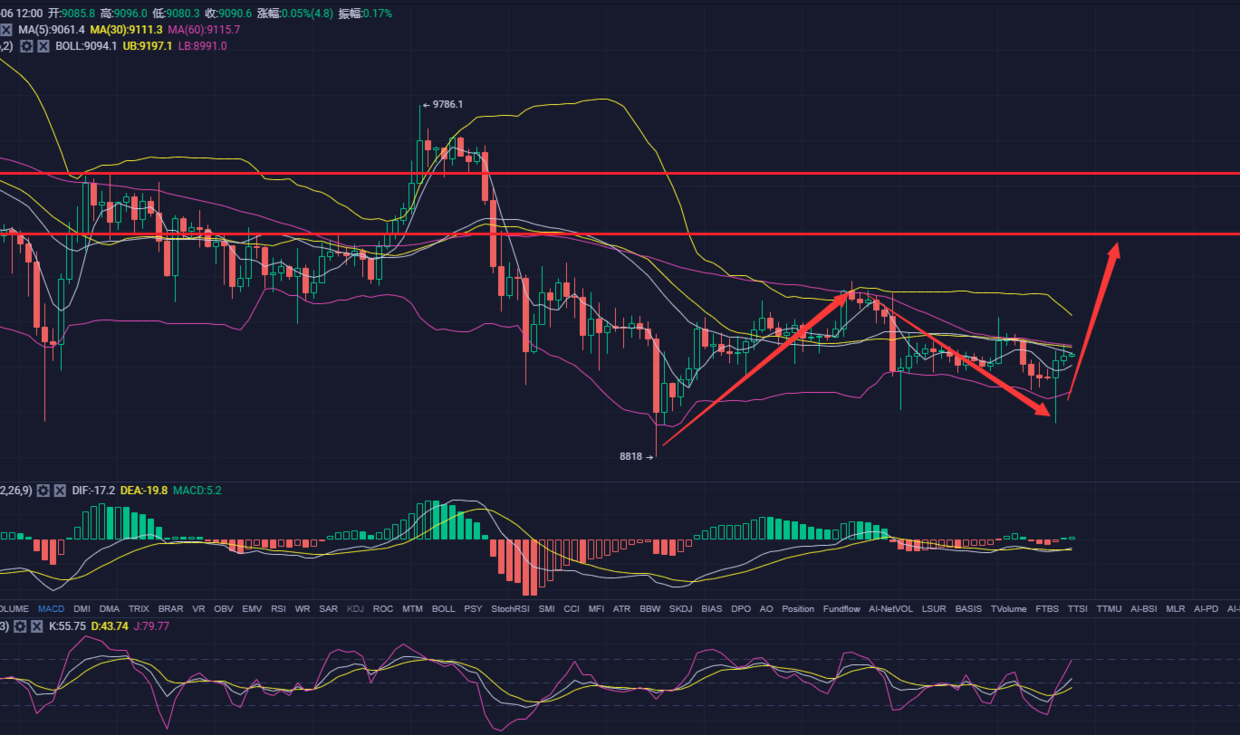Close the KDJ sub-chart panel
The width and height of the screenshot is (1240, 735).
37,626
